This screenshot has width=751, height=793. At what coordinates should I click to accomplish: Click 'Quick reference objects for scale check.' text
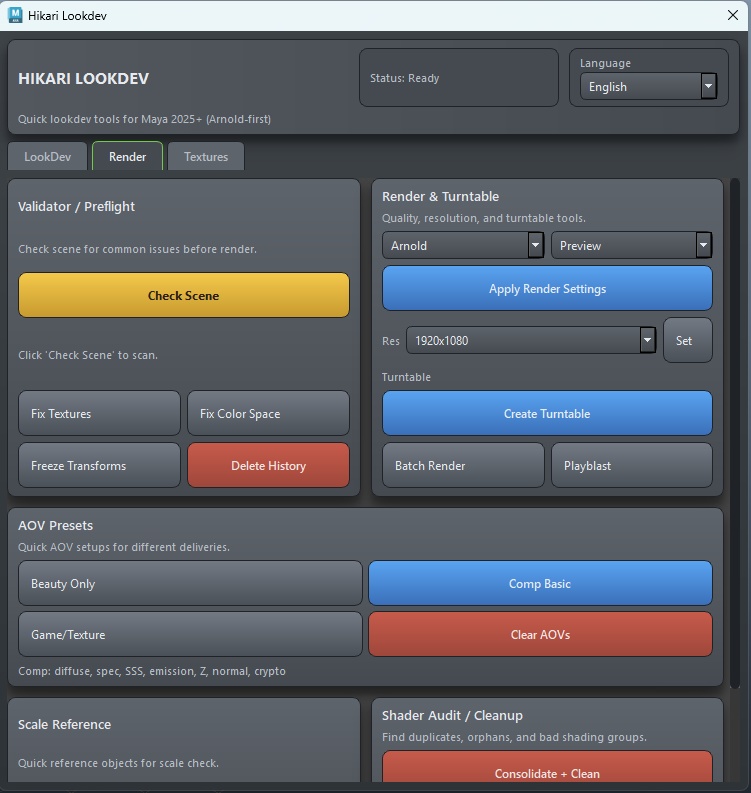[x=118, y=763]
